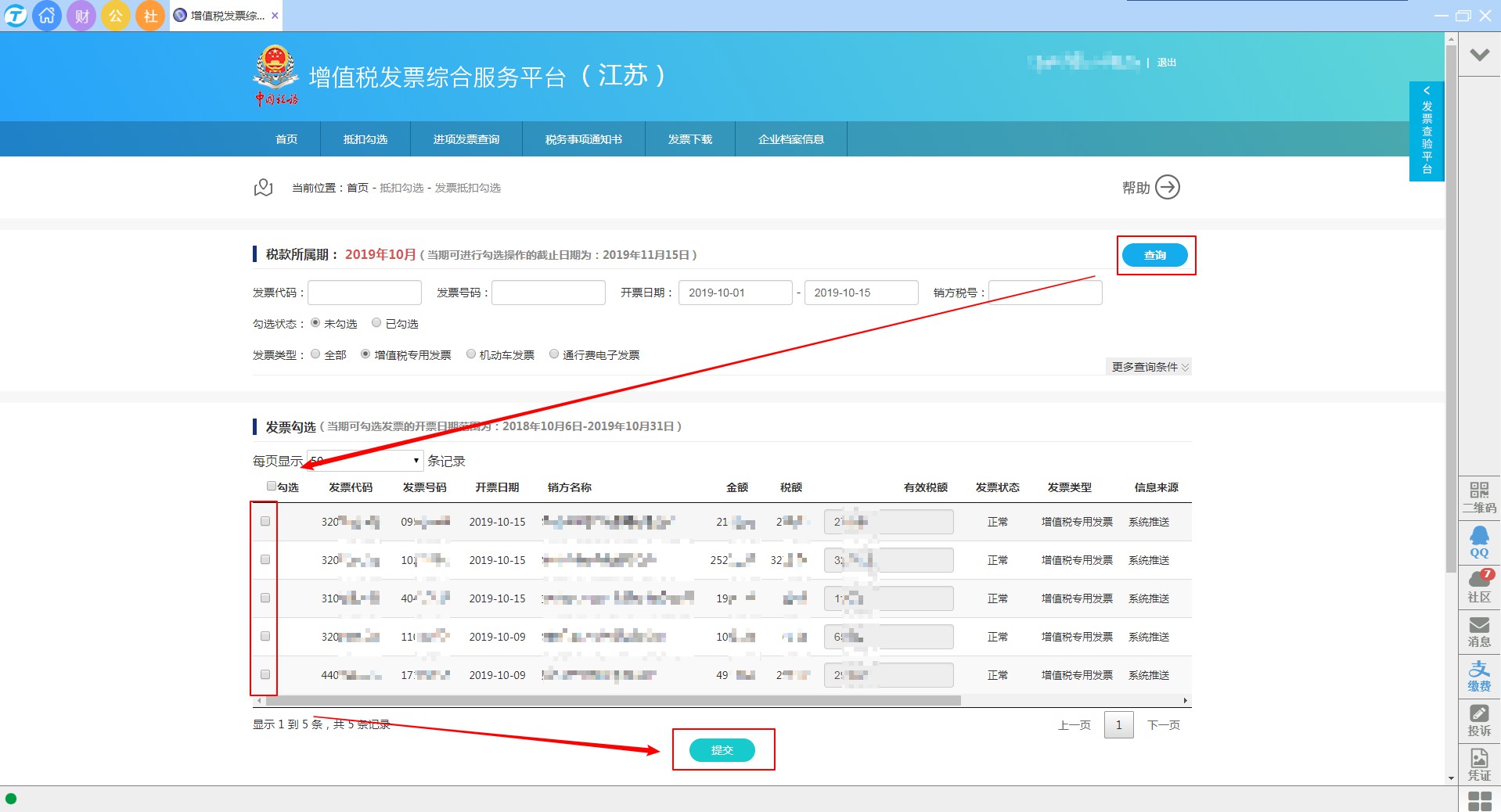Click the 缴费 payment icon

click(1478, 675)
